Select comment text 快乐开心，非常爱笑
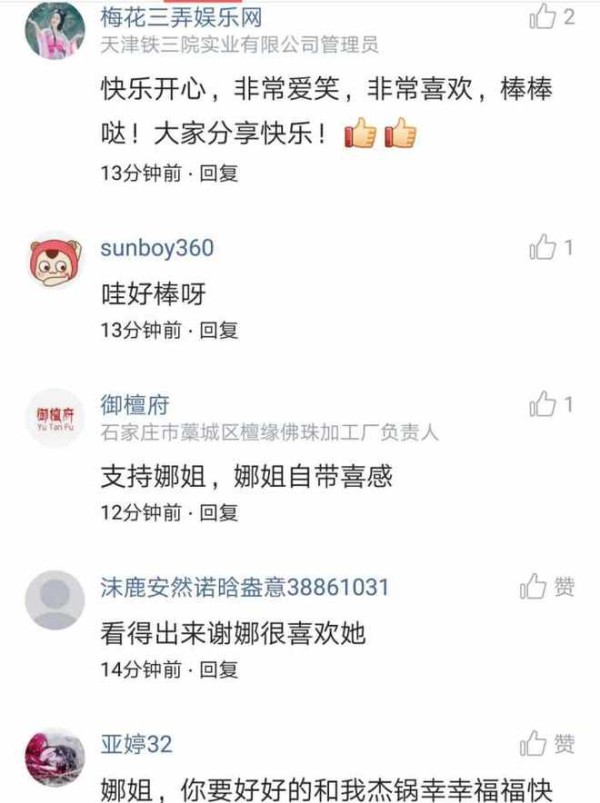600x803 pixels. click(220, 89)
